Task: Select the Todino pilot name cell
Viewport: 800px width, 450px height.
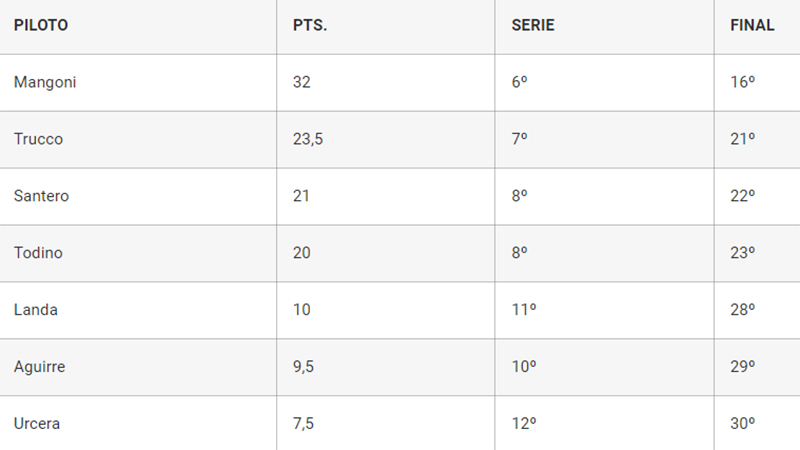Action: click(38, 253)
